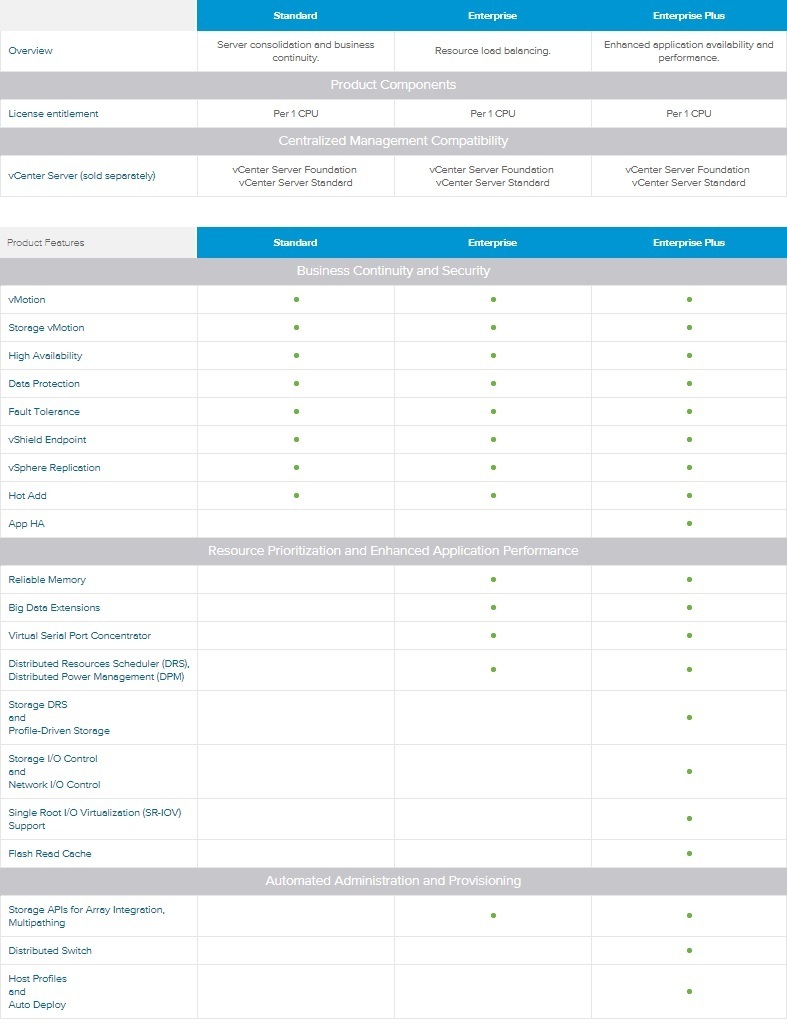The height and width of the screenshot is (1028, 787).
Task: Click the Product Features label
Action: tap(46, 243)
